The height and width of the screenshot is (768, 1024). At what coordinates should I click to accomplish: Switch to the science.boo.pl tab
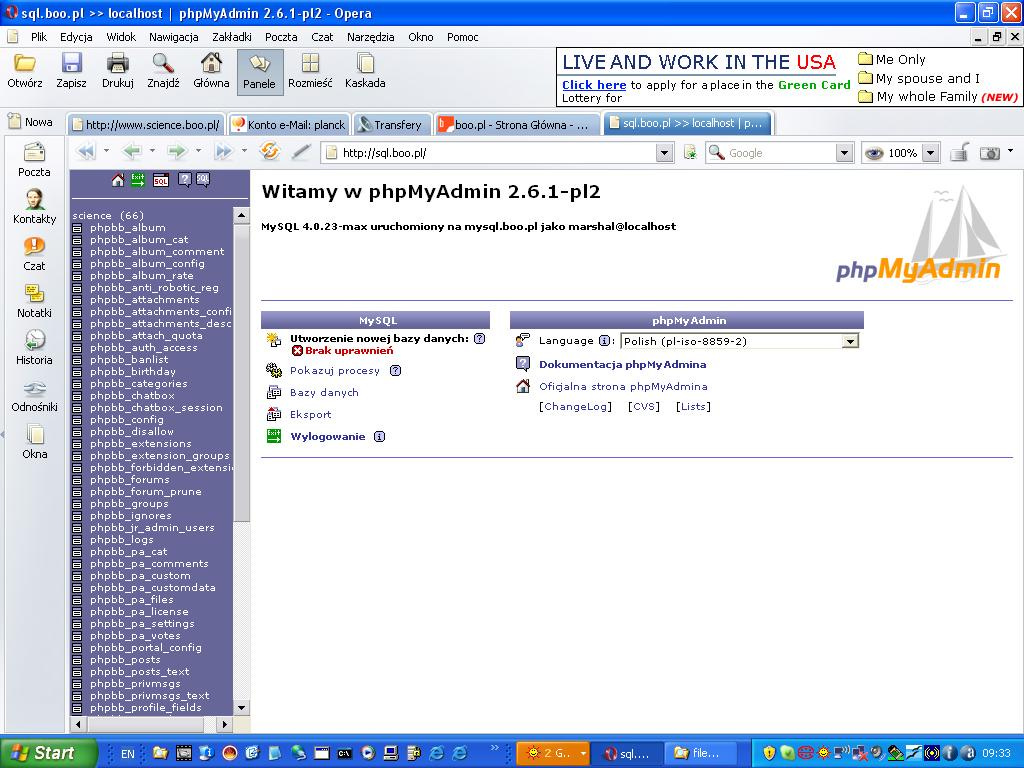click(x=146, y=124)
